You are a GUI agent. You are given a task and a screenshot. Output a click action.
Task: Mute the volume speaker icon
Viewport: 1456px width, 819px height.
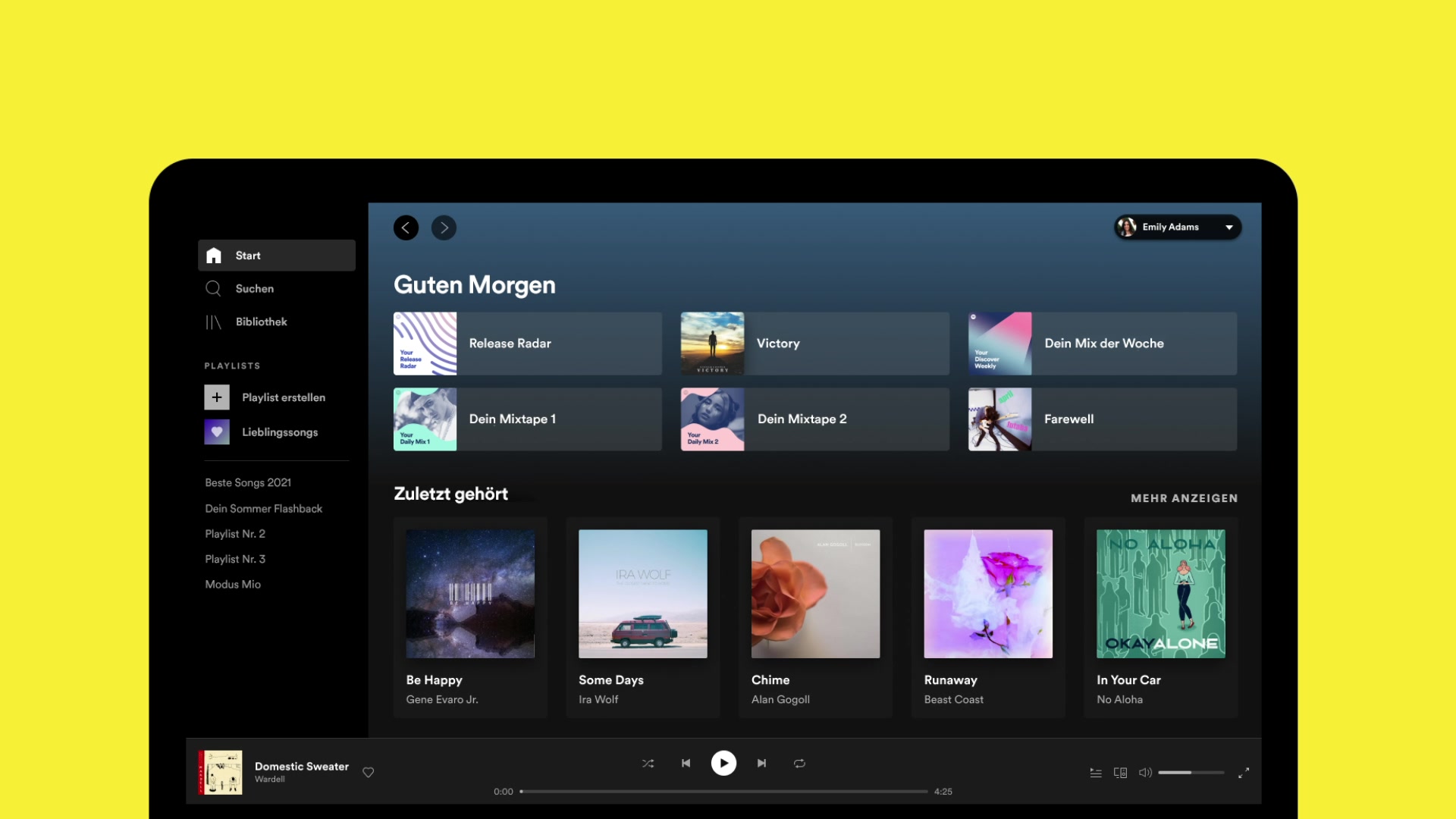click(1145, 773)
